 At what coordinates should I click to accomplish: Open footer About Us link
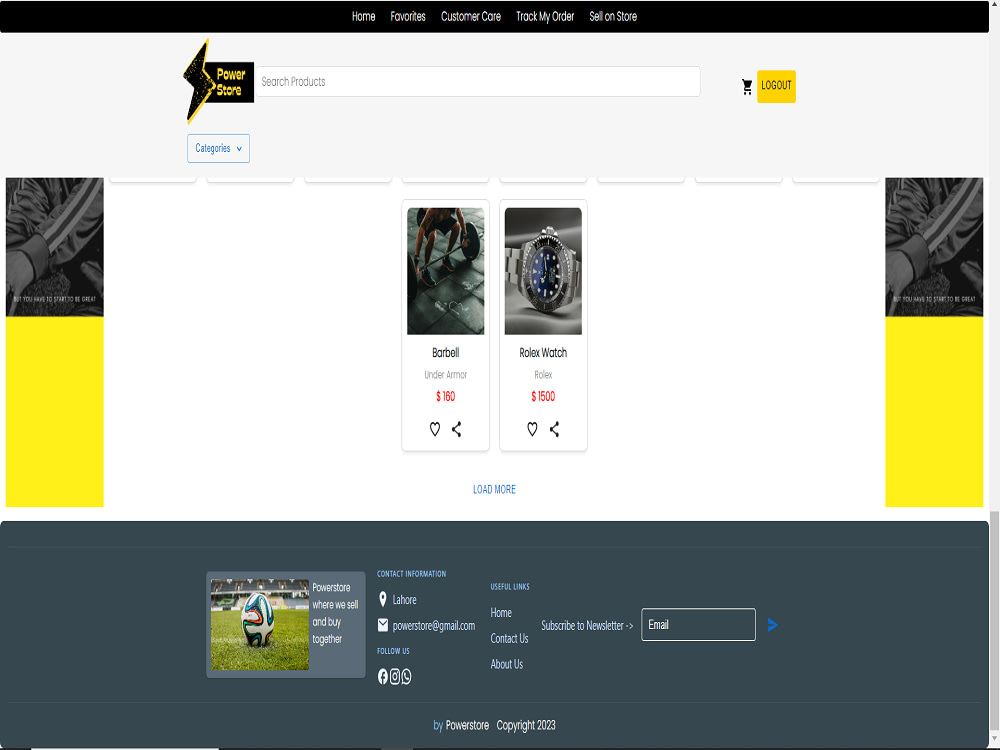(506, 664)
